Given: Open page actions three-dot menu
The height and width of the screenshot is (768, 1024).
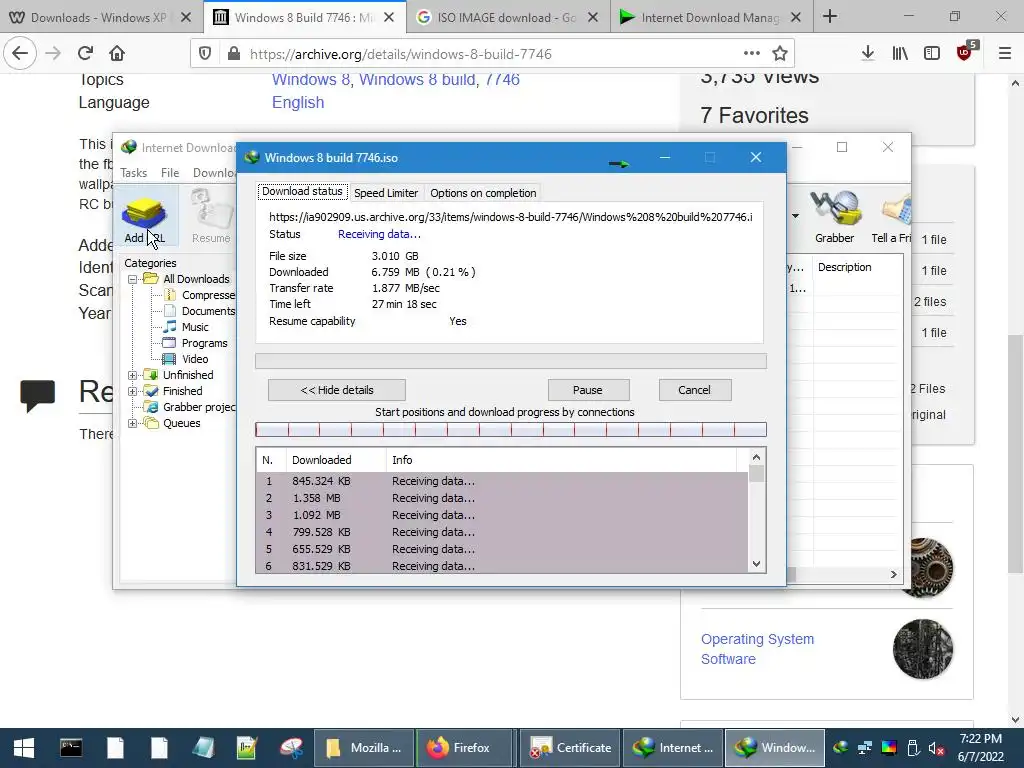Looking at the screenshot, I should tap(752, 54).
